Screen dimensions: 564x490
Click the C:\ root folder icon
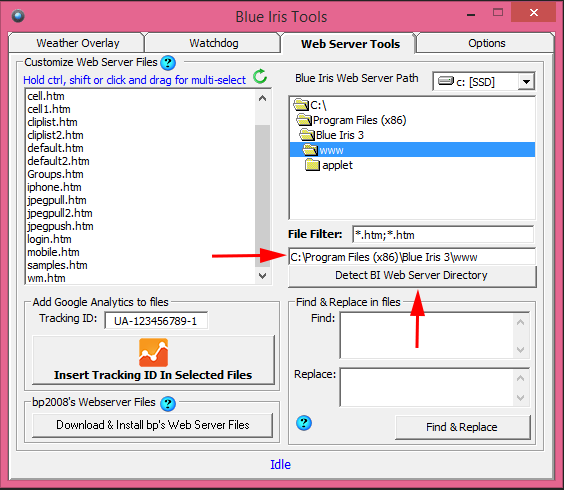point(301,105)
